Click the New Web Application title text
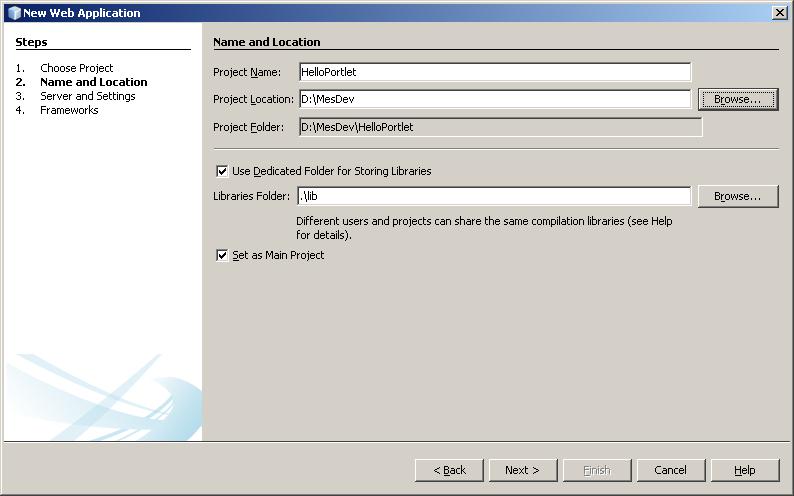The image size is (794, 496). point(82,13)
